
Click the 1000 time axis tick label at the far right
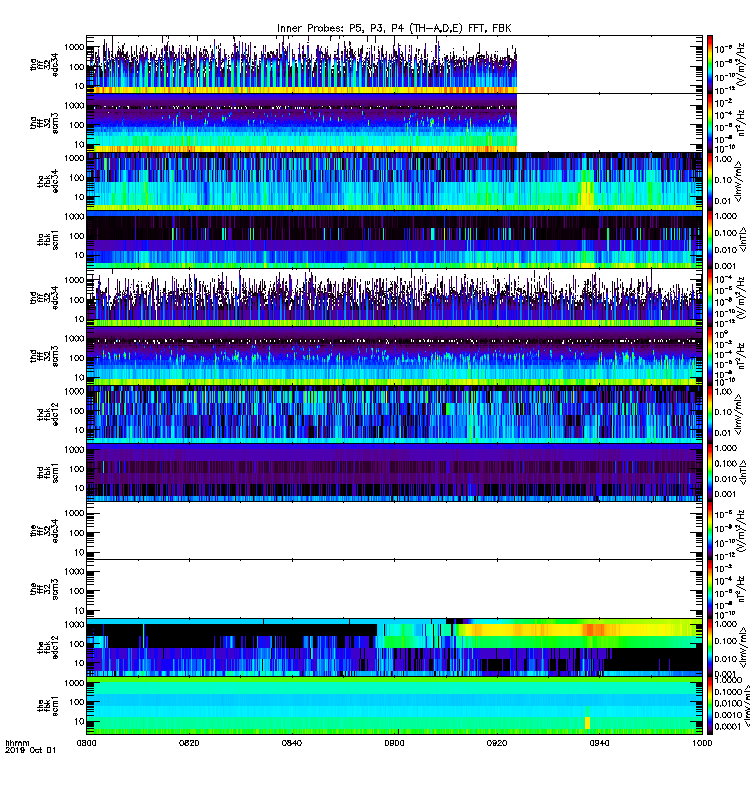point(702,743)
